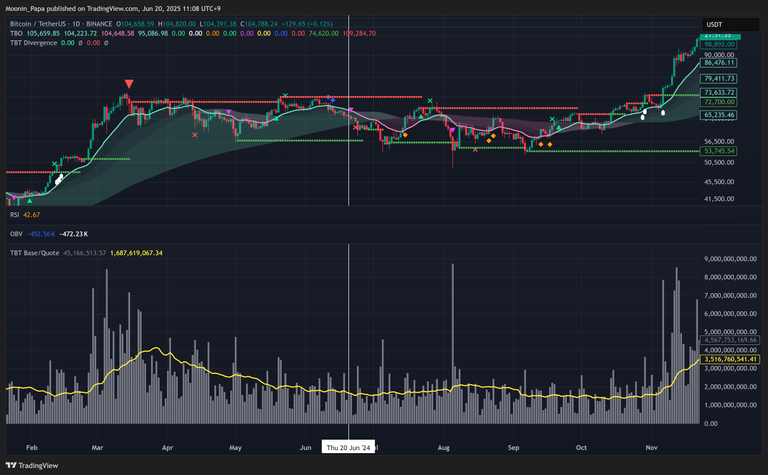Select the TBT Divergence indicator label
Image resolution: width=768 pixels, height=475 pixels.
coord(33,45)
